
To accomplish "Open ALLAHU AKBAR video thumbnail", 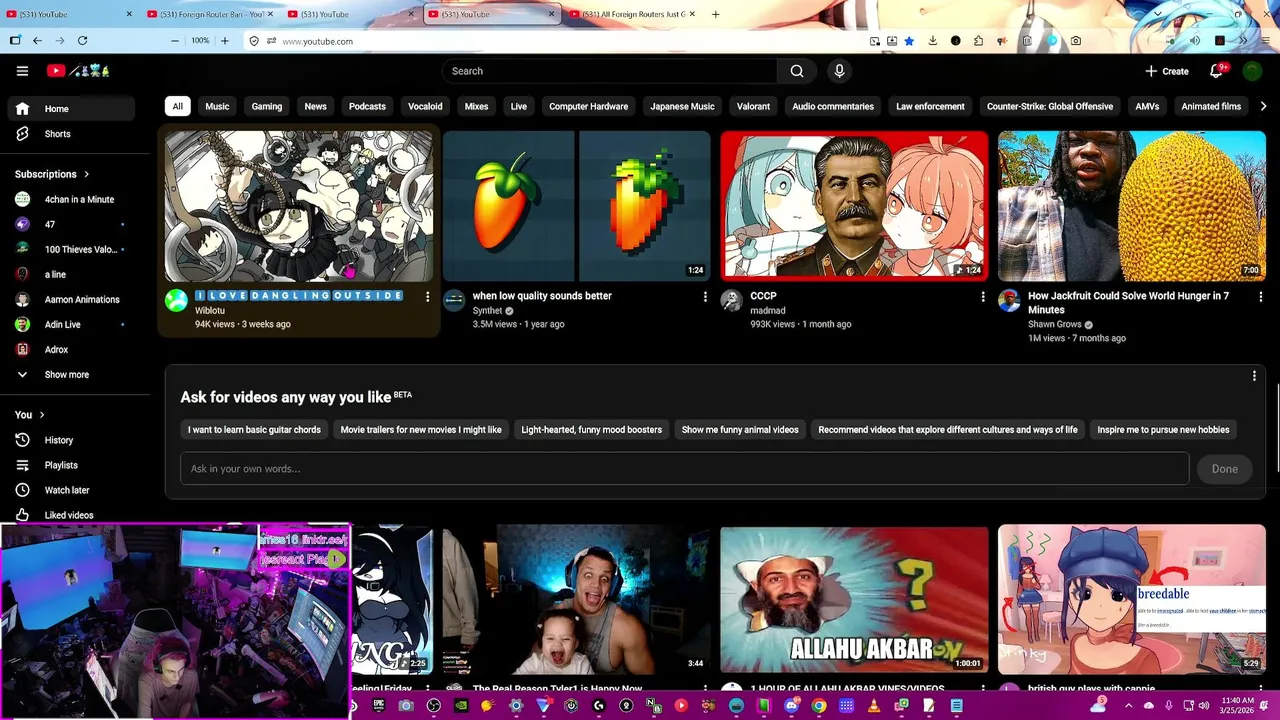I will point(854,600).
